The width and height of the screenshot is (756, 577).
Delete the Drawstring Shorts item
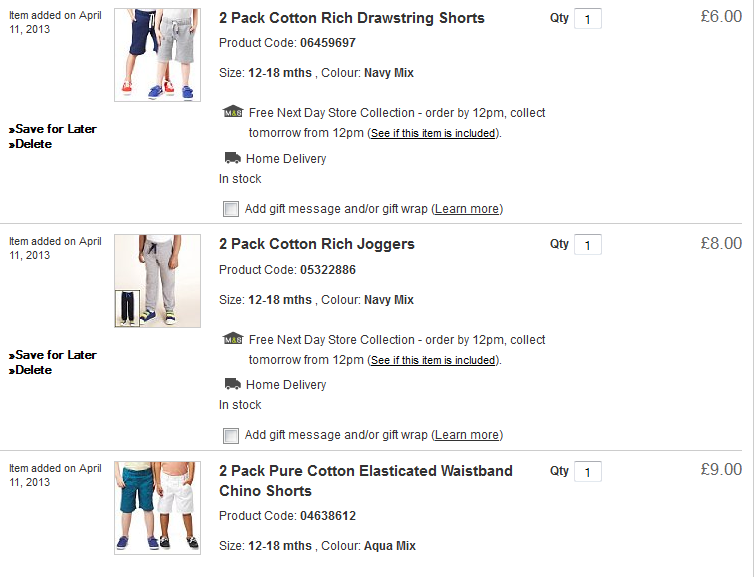(x=30, y=144)
